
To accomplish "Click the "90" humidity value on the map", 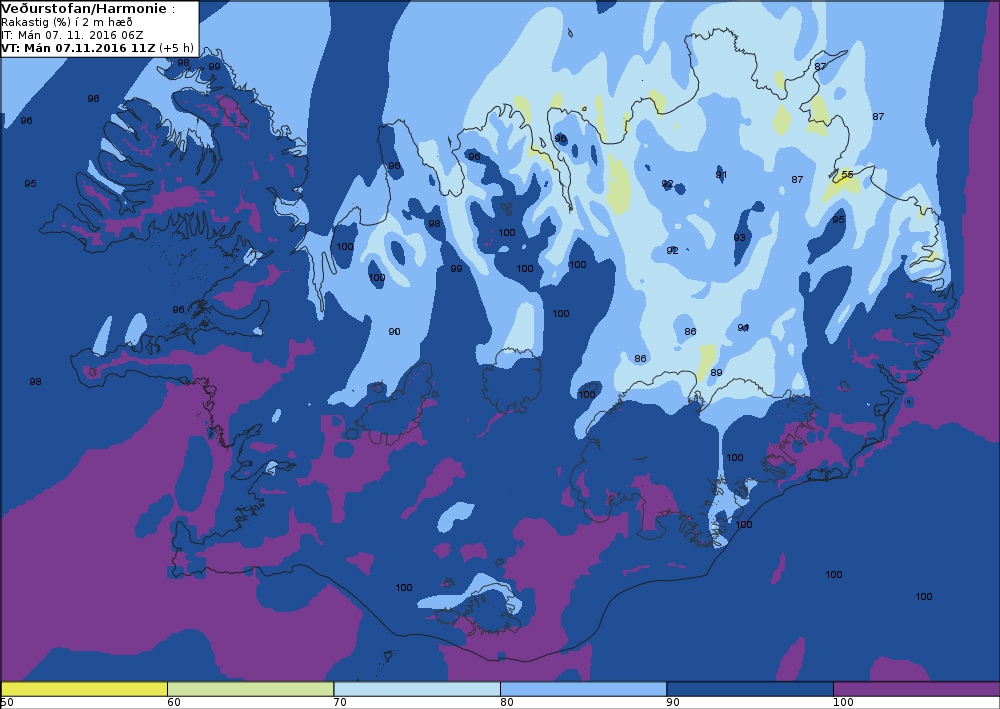I will [x=394, y=331].
